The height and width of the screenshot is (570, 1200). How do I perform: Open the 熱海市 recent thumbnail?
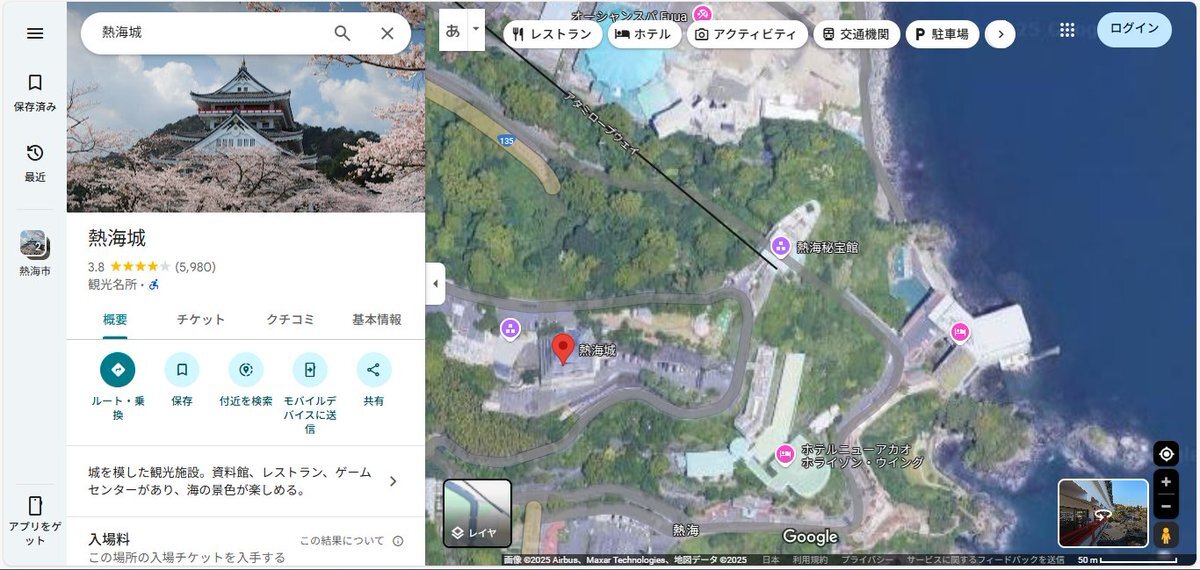pyautogui.click(x=34, y=254)
